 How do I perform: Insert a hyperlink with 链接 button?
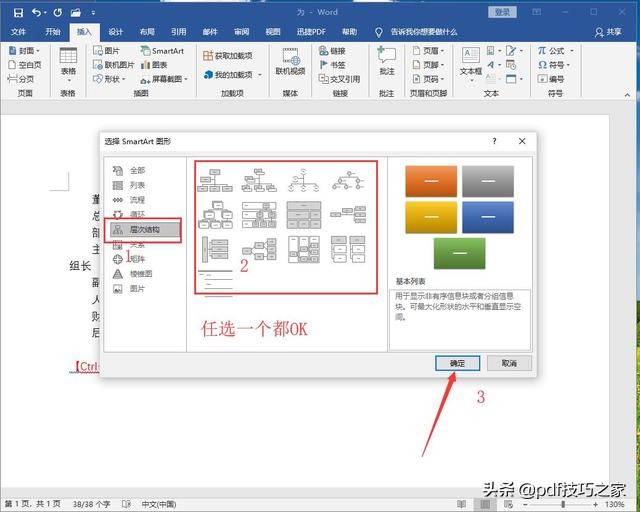[332, 51]
